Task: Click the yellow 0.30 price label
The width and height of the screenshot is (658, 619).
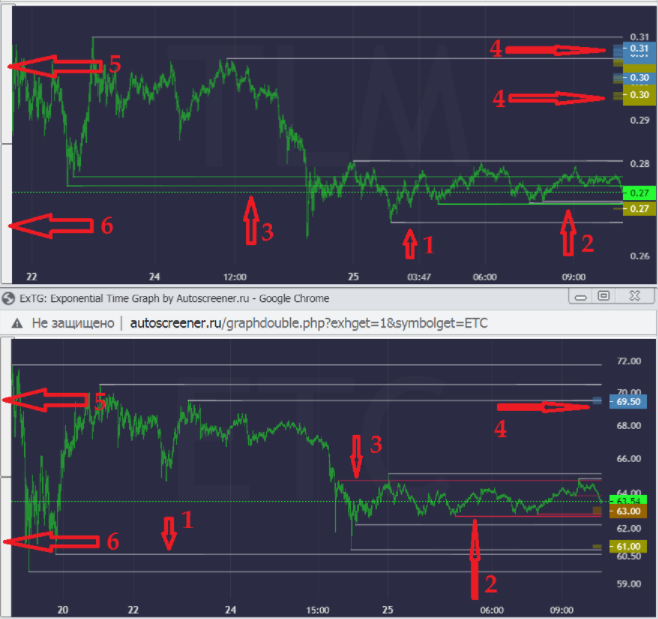Action: click(x=639, y=95)
